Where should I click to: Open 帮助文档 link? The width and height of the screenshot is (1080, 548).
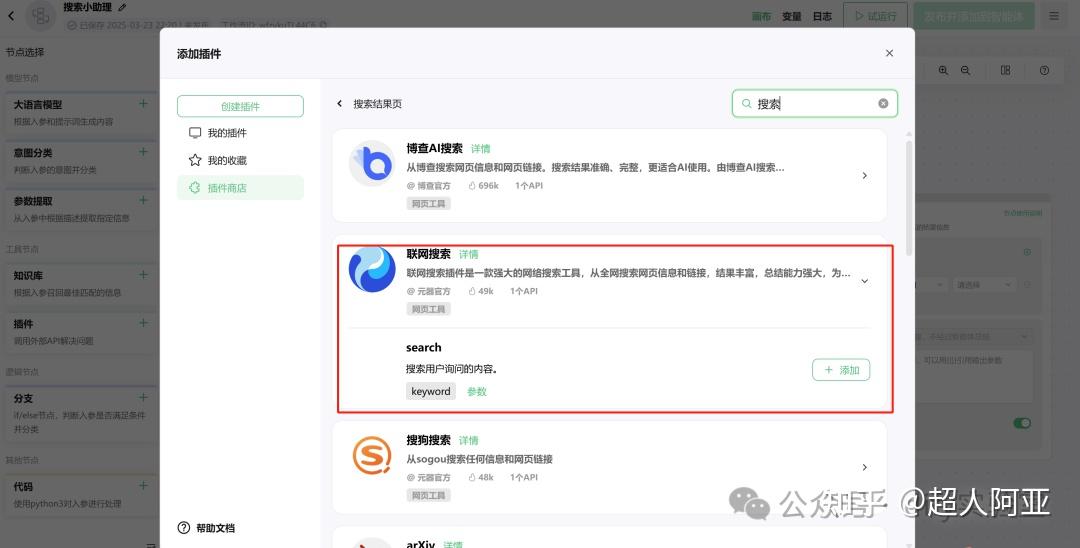click(x=216, y=528)
